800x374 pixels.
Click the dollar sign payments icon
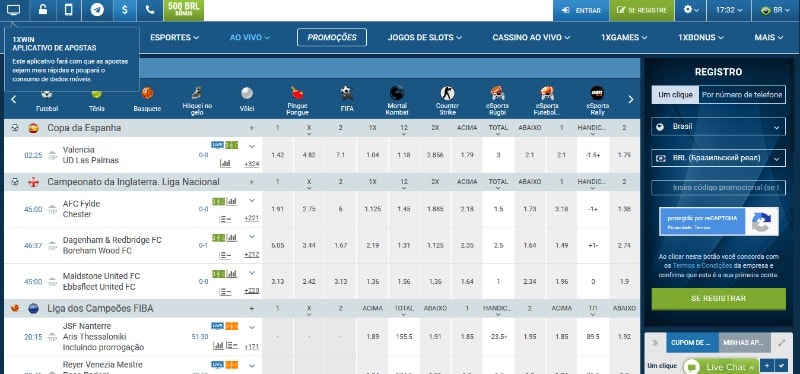coord(124,10)
